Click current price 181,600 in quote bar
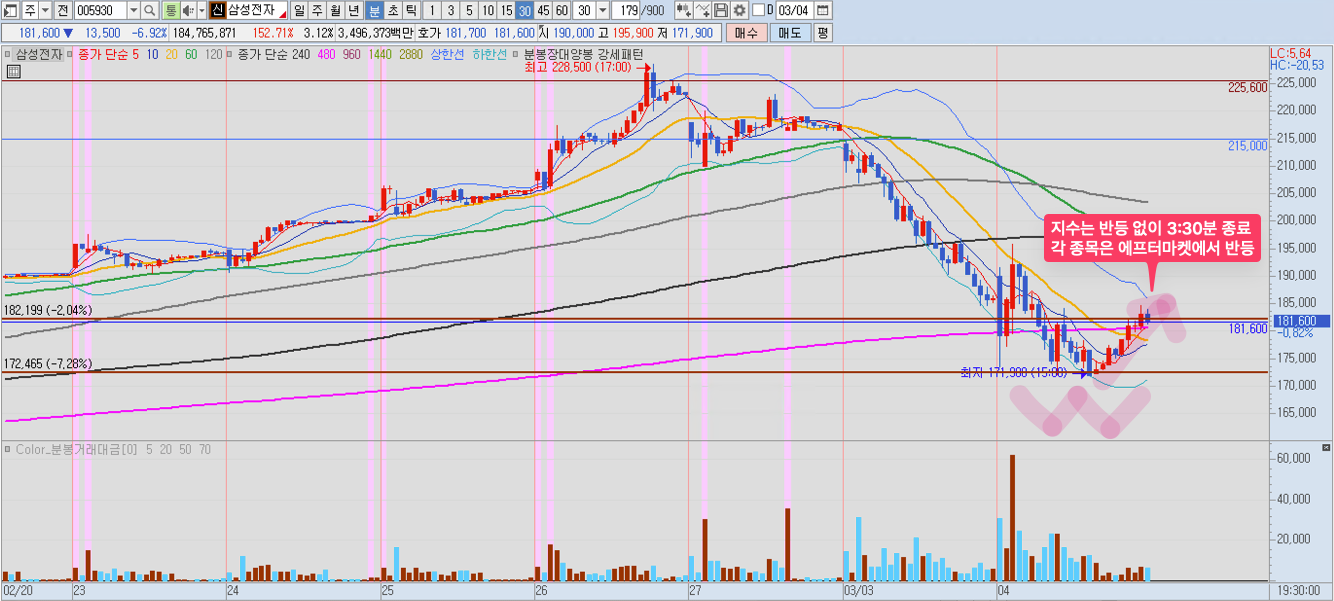 (x=40, y=33)
